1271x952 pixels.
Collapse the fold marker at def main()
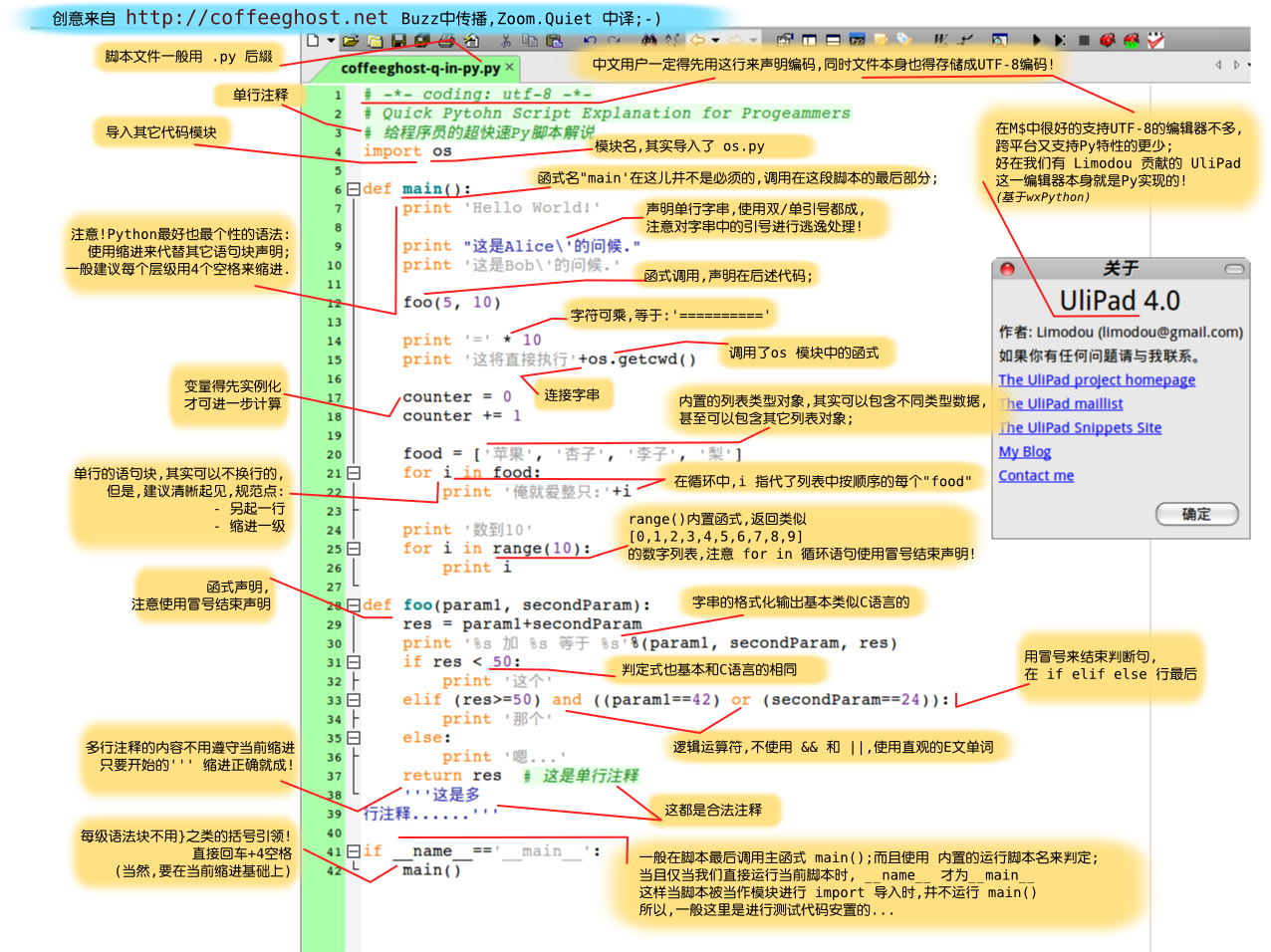[x=353, y=189]
